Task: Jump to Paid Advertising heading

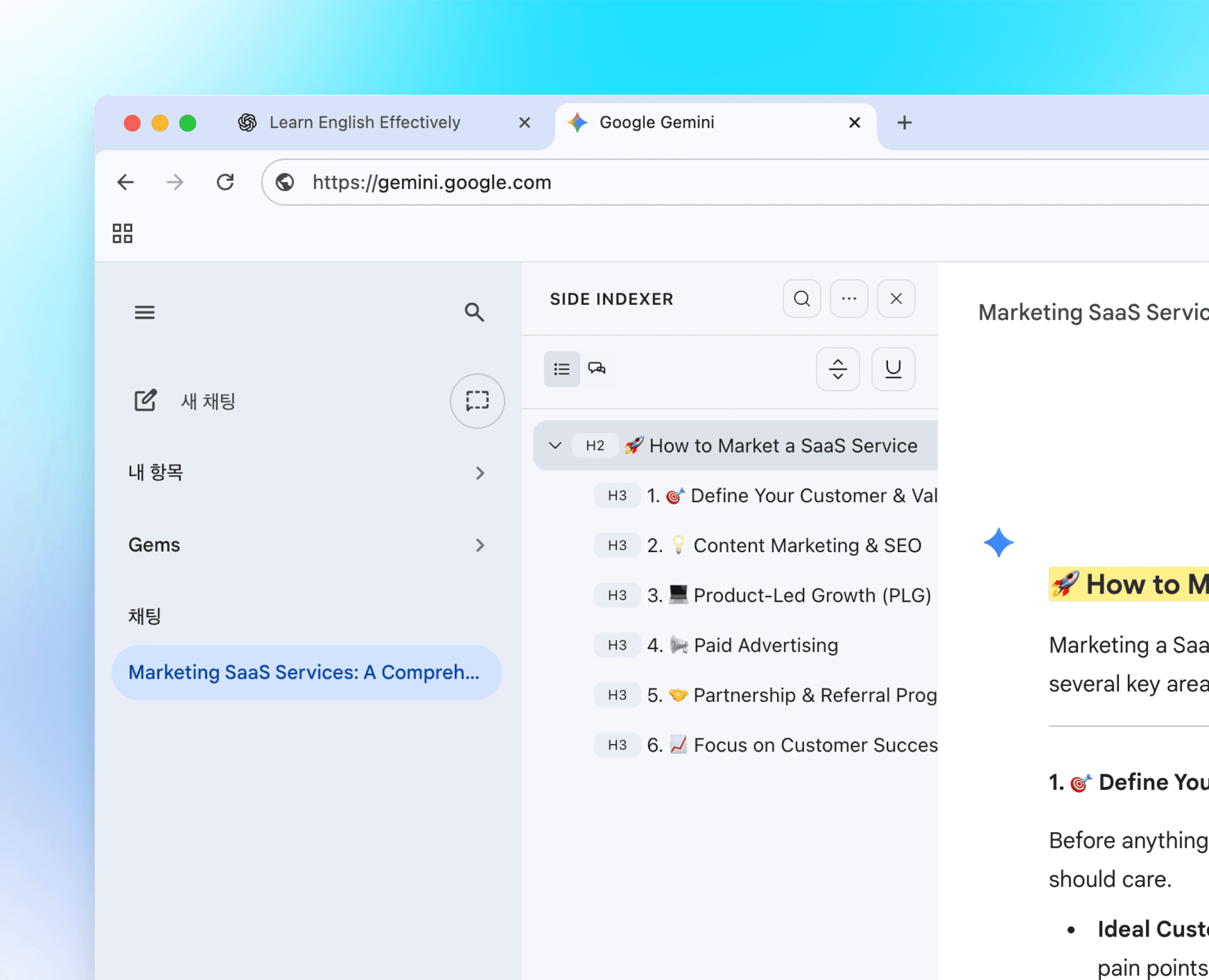Action: (x=765, y=645)
